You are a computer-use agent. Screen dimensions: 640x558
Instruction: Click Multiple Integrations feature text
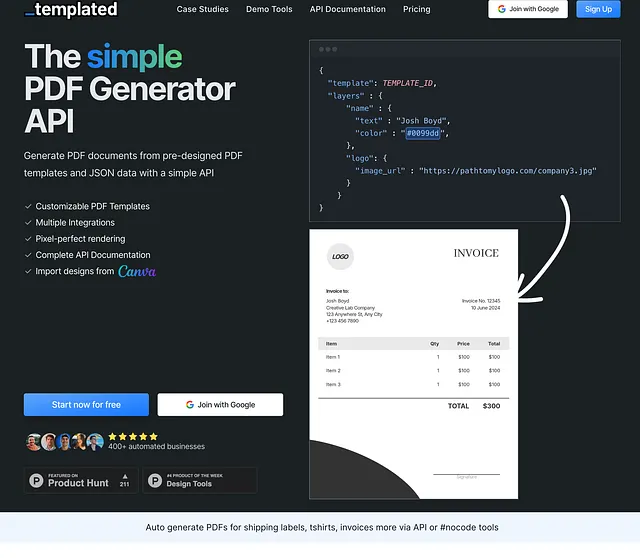(75, 222)
